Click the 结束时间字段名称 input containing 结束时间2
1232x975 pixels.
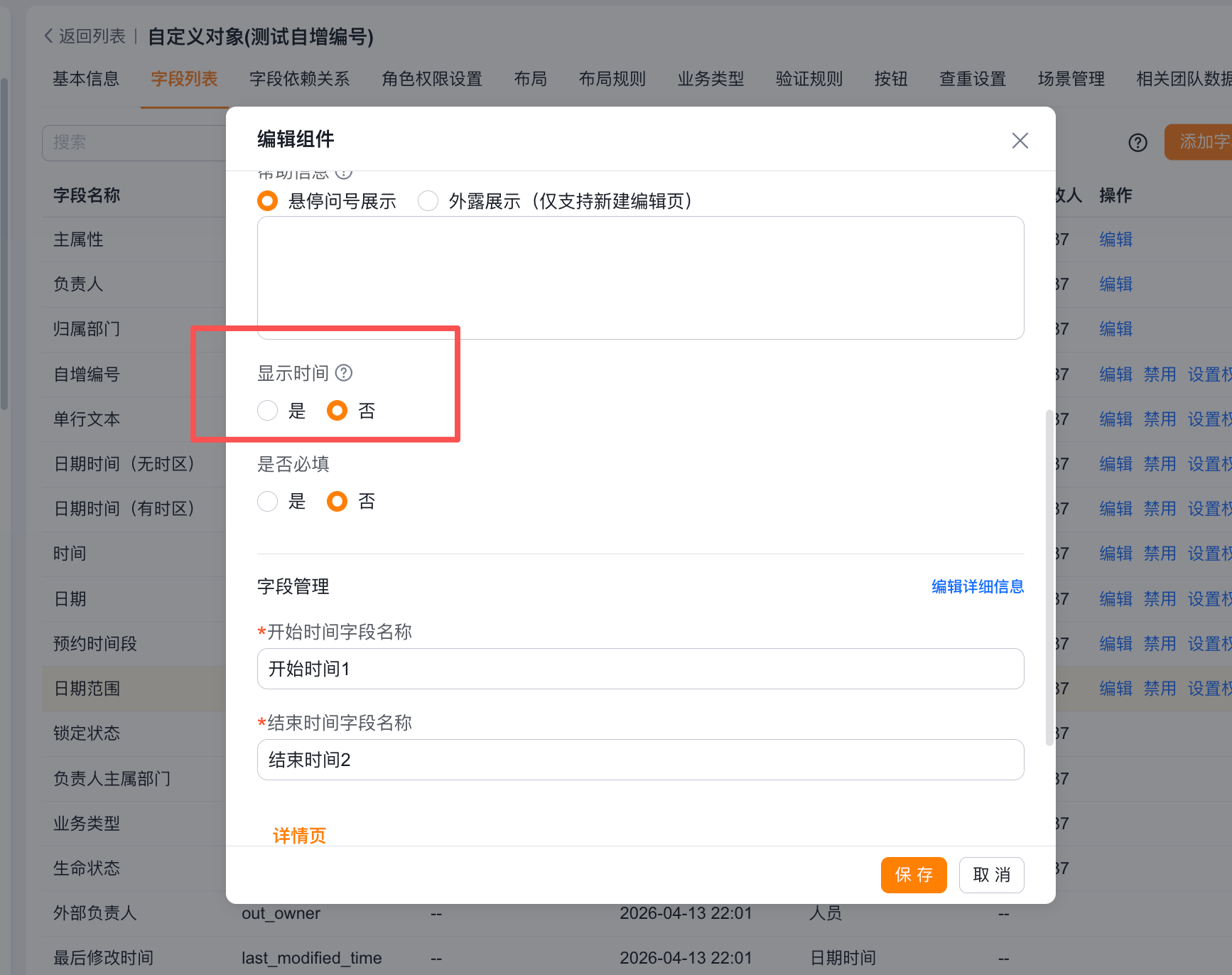pyautogui.click(x=640, y=760)
